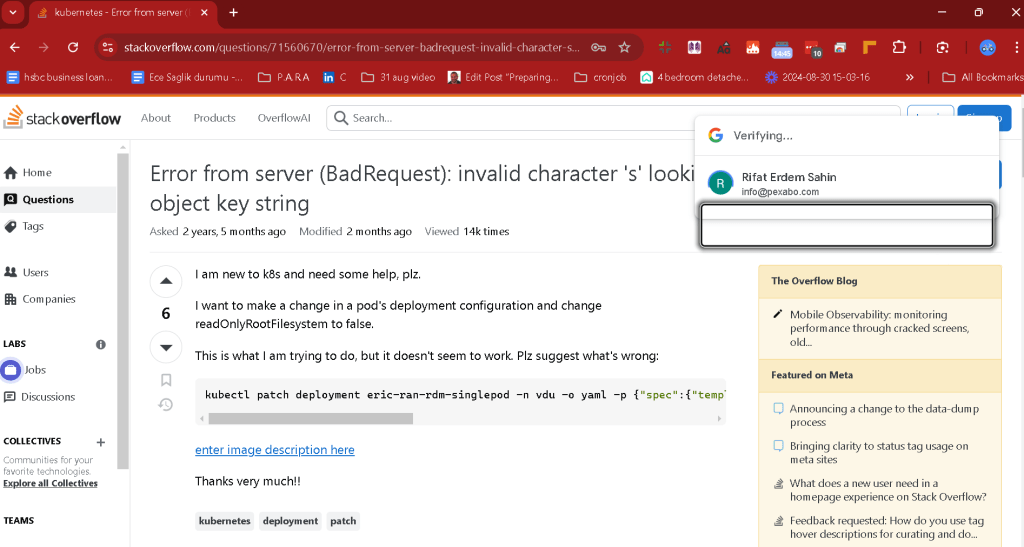Click the code block horizontal scrollbar
The height and width of the screenshot is (547, 1024).
311,418
